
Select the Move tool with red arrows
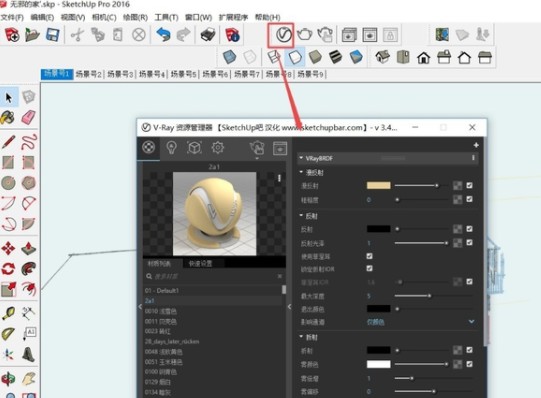(8, 248)
